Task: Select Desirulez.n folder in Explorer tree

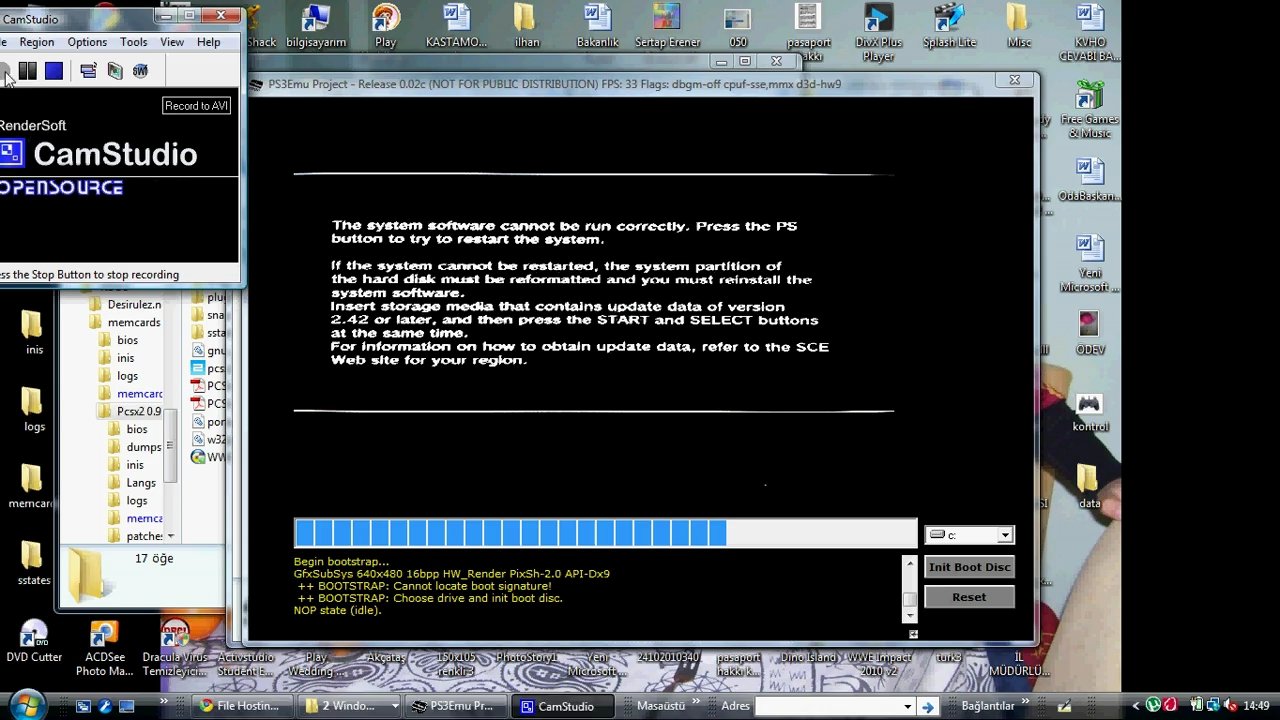Action: click(x=125, y=304)
